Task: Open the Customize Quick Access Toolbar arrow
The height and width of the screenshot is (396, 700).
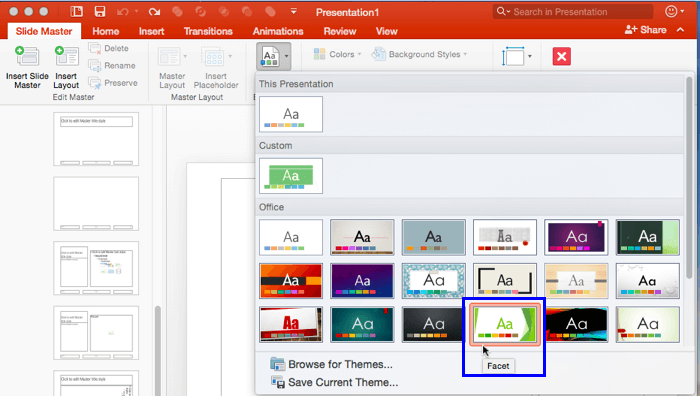Action: (x=293, y=11)
